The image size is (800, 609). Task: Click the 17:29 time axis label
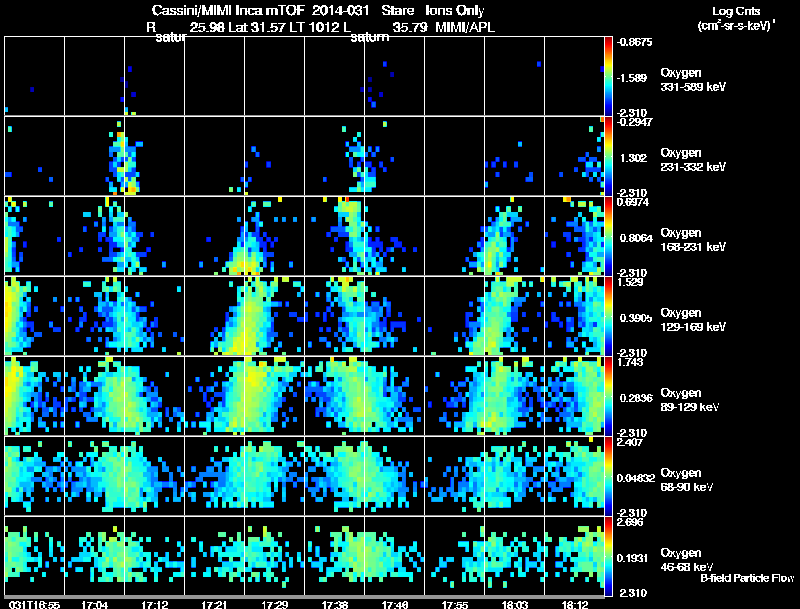point(274,604)
